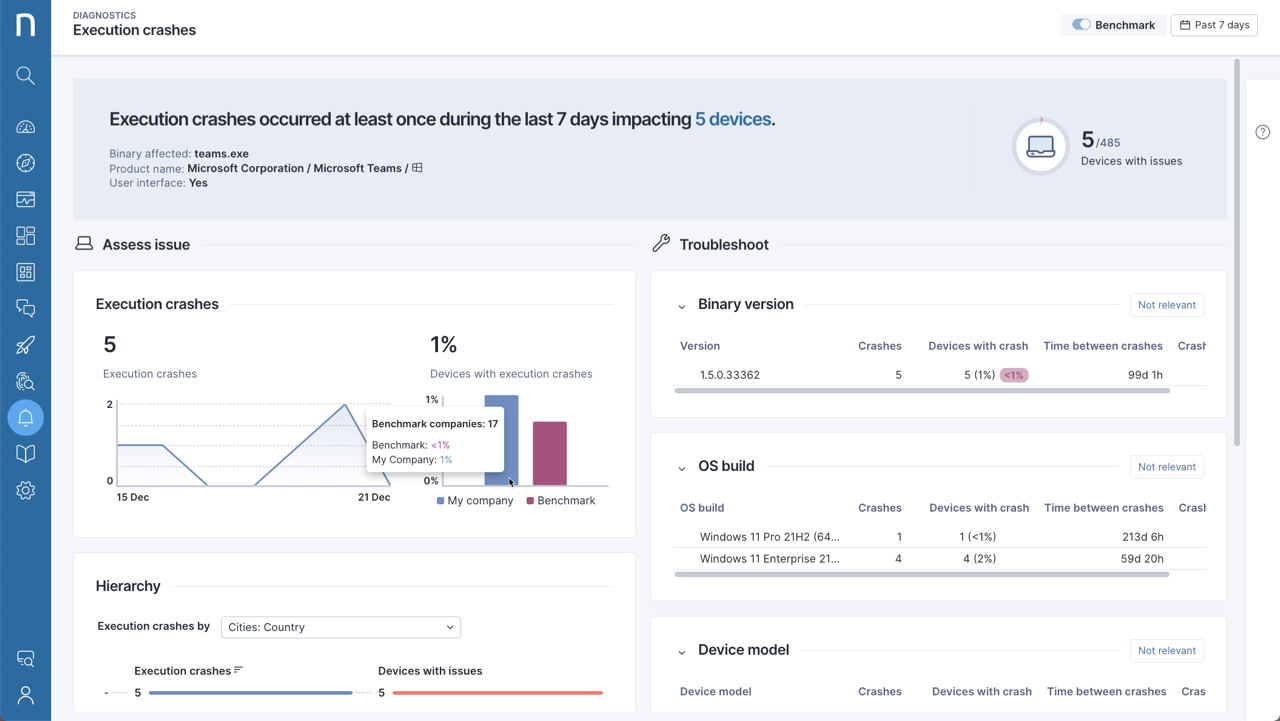Click the table icon beside Microsoft Teams
Image resolution: width=1280 pixels, height=721 pixels.
click(417, 168)
